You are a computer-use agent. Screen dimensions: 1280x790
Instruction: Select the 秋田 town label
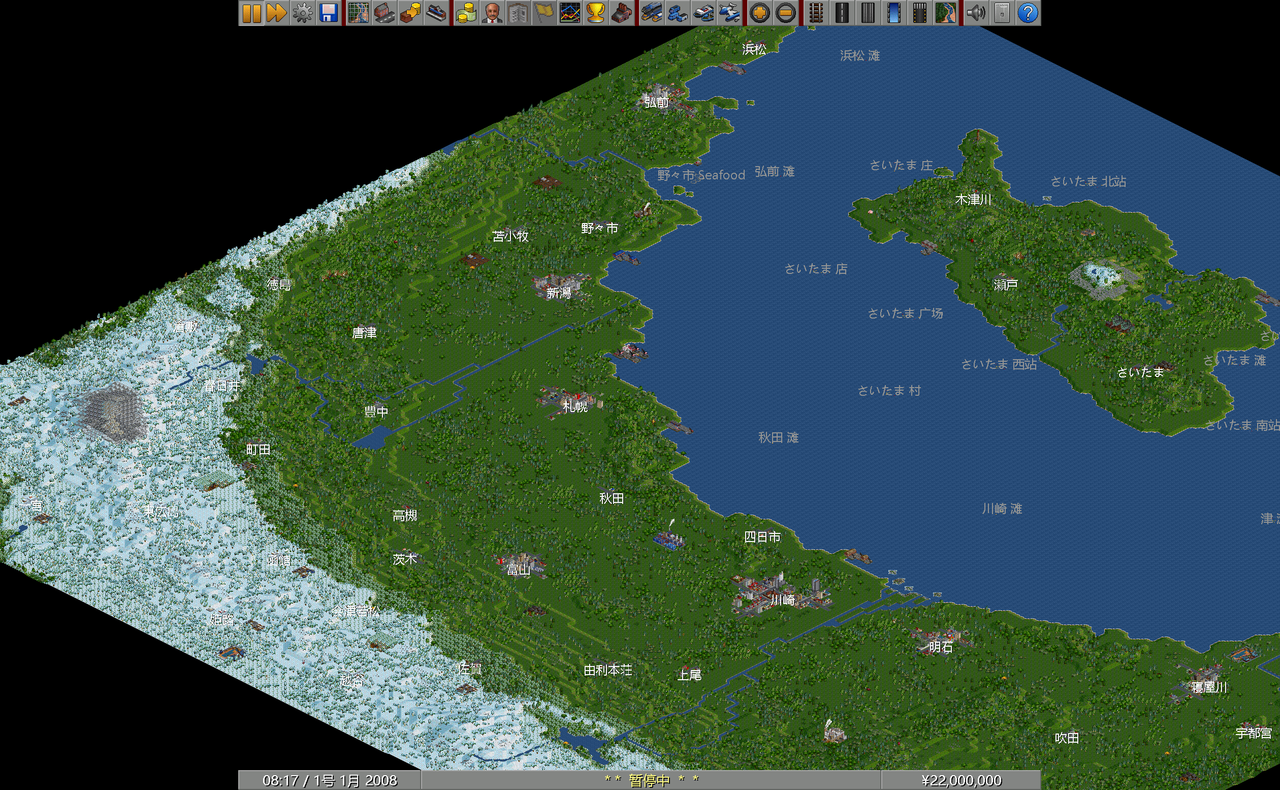coord(612,497)
